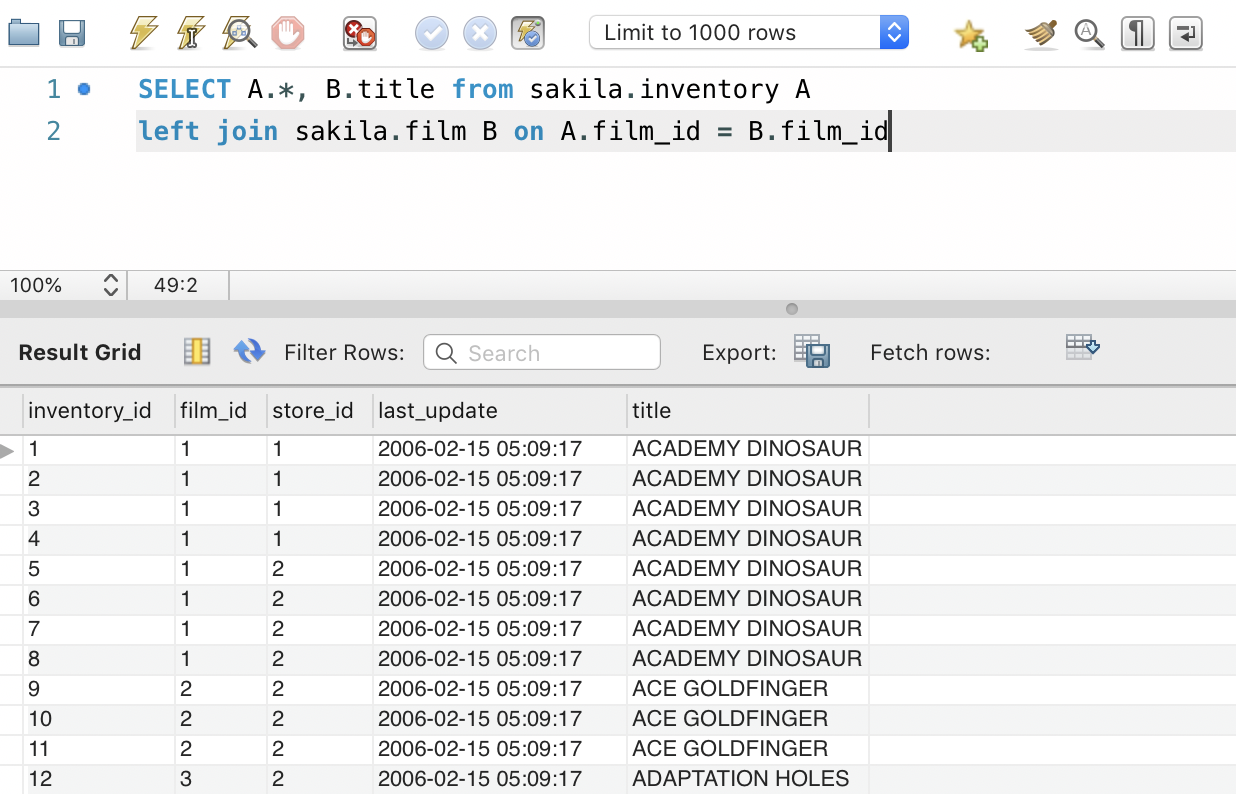
Task: Open the Limit to 1000 rows dropdown
Action: click(749, 33)
